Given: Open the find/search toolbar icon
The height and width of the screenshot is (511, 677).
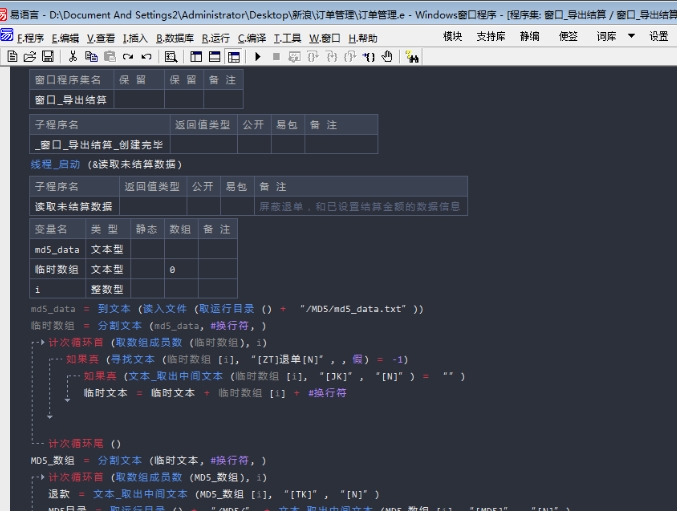Looking at the screenshot, I should pos(171,57).
